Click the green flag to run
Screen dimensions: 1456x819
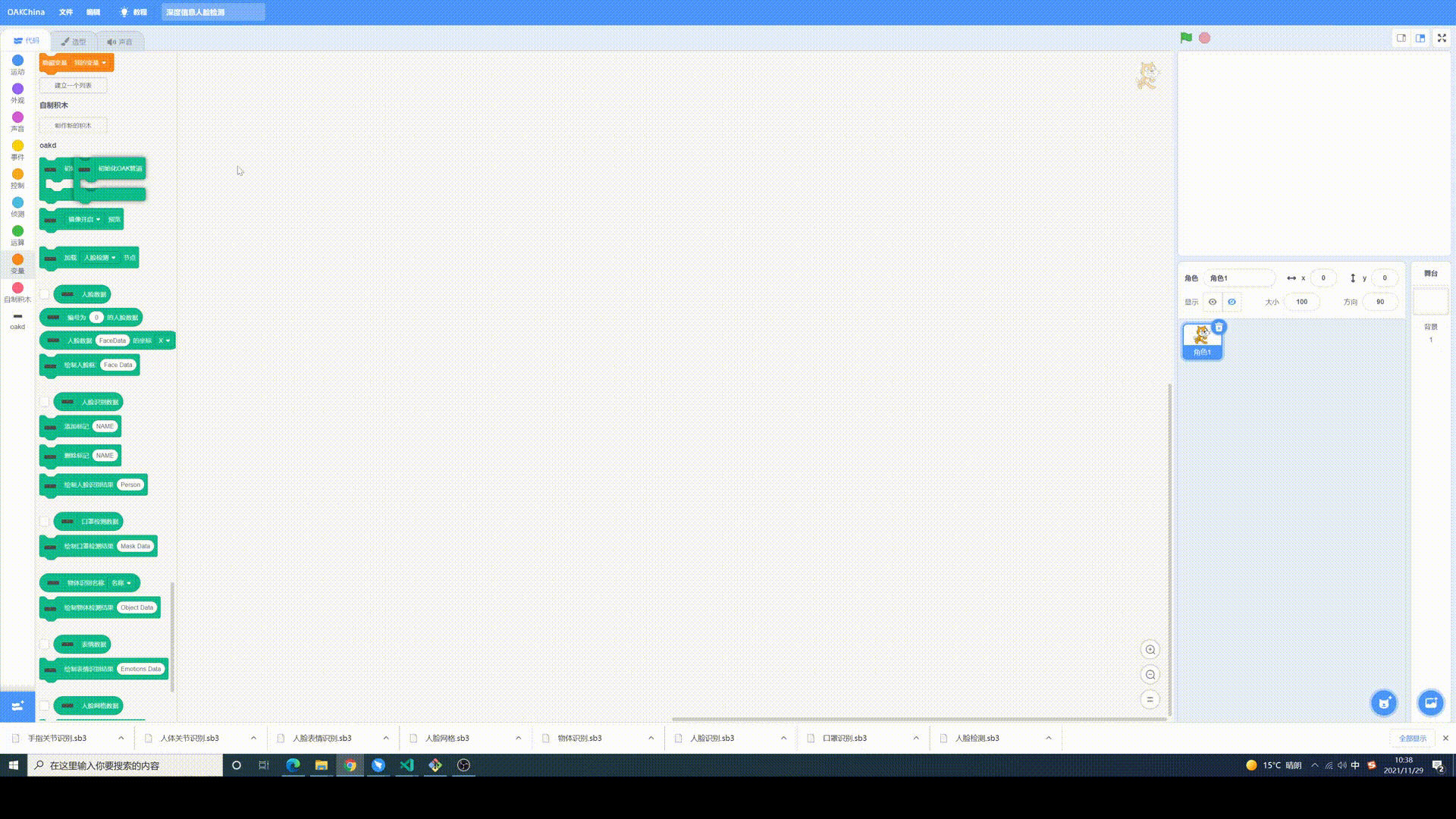(1186, 38)
